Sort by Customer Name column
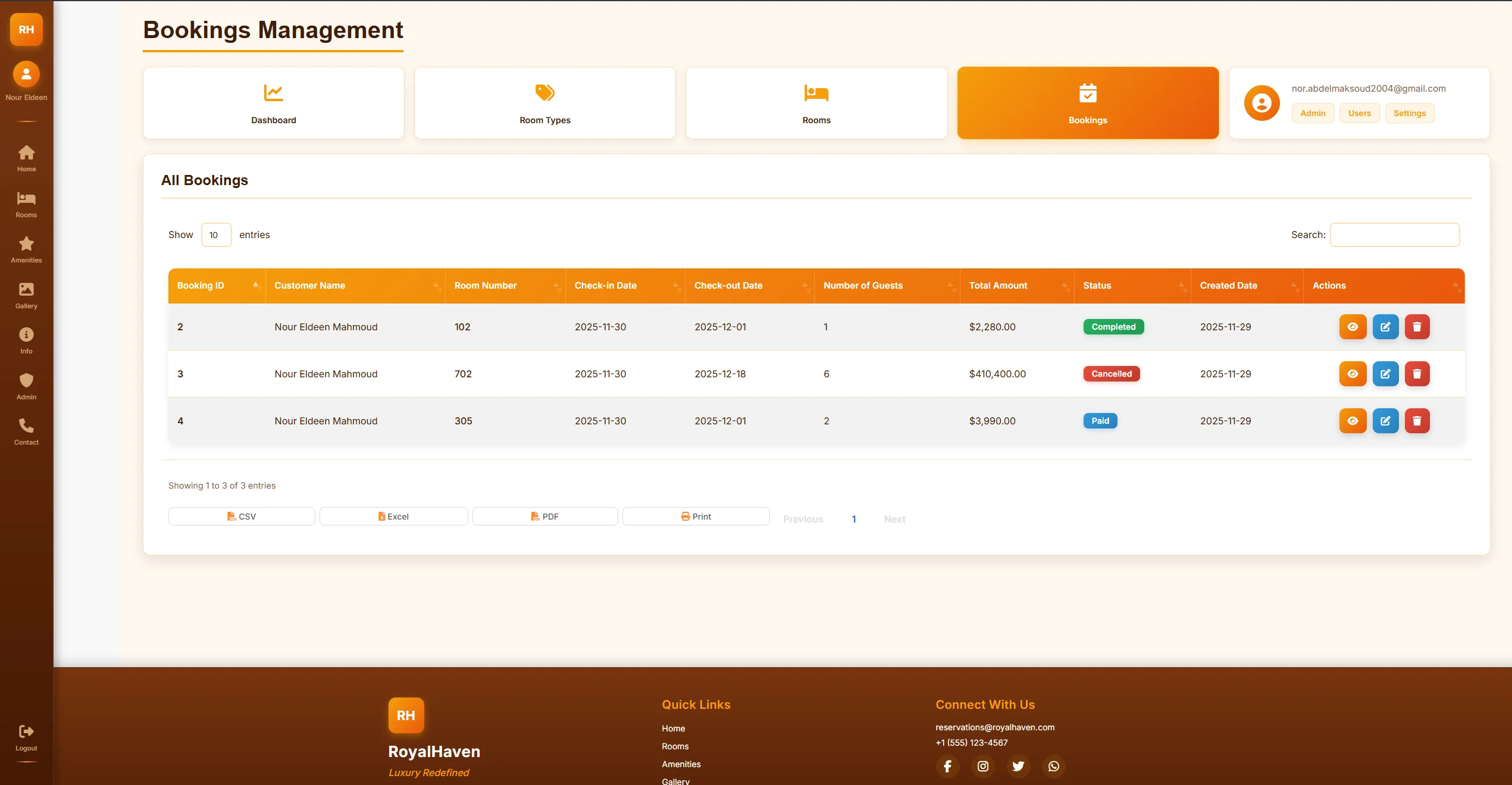 coord(355,286)
